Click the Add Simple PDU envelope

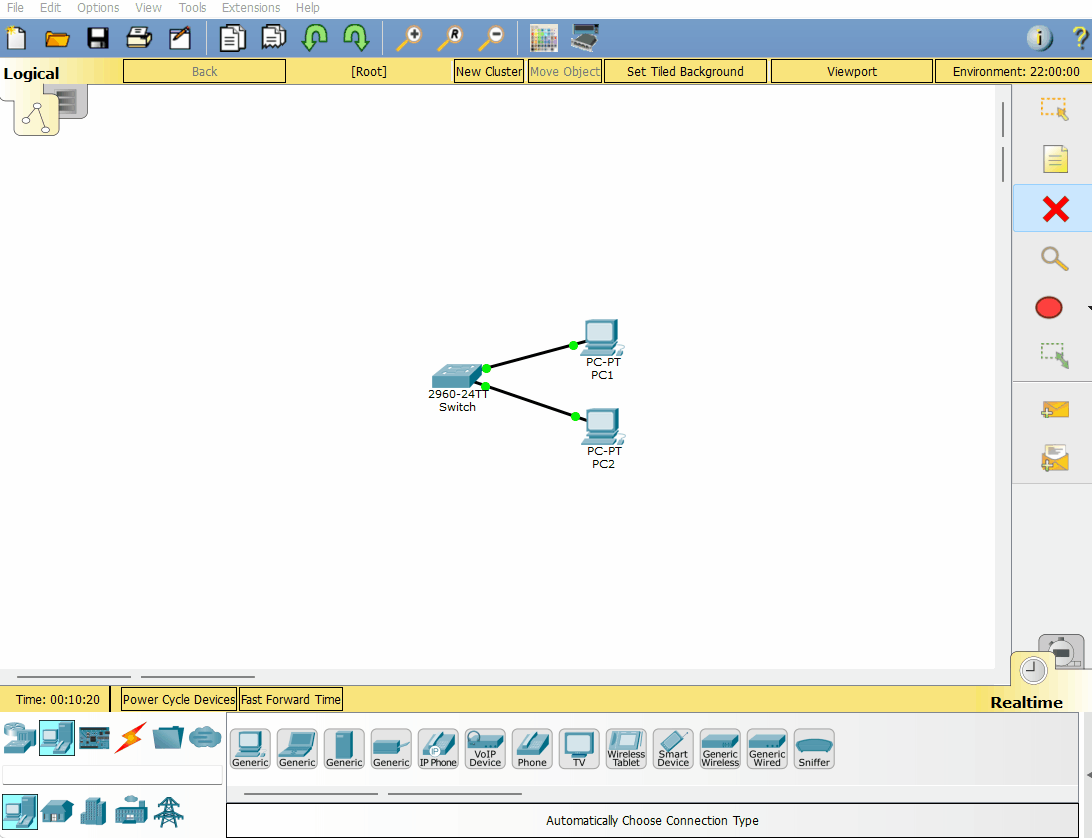click(x=1054, y=409)
